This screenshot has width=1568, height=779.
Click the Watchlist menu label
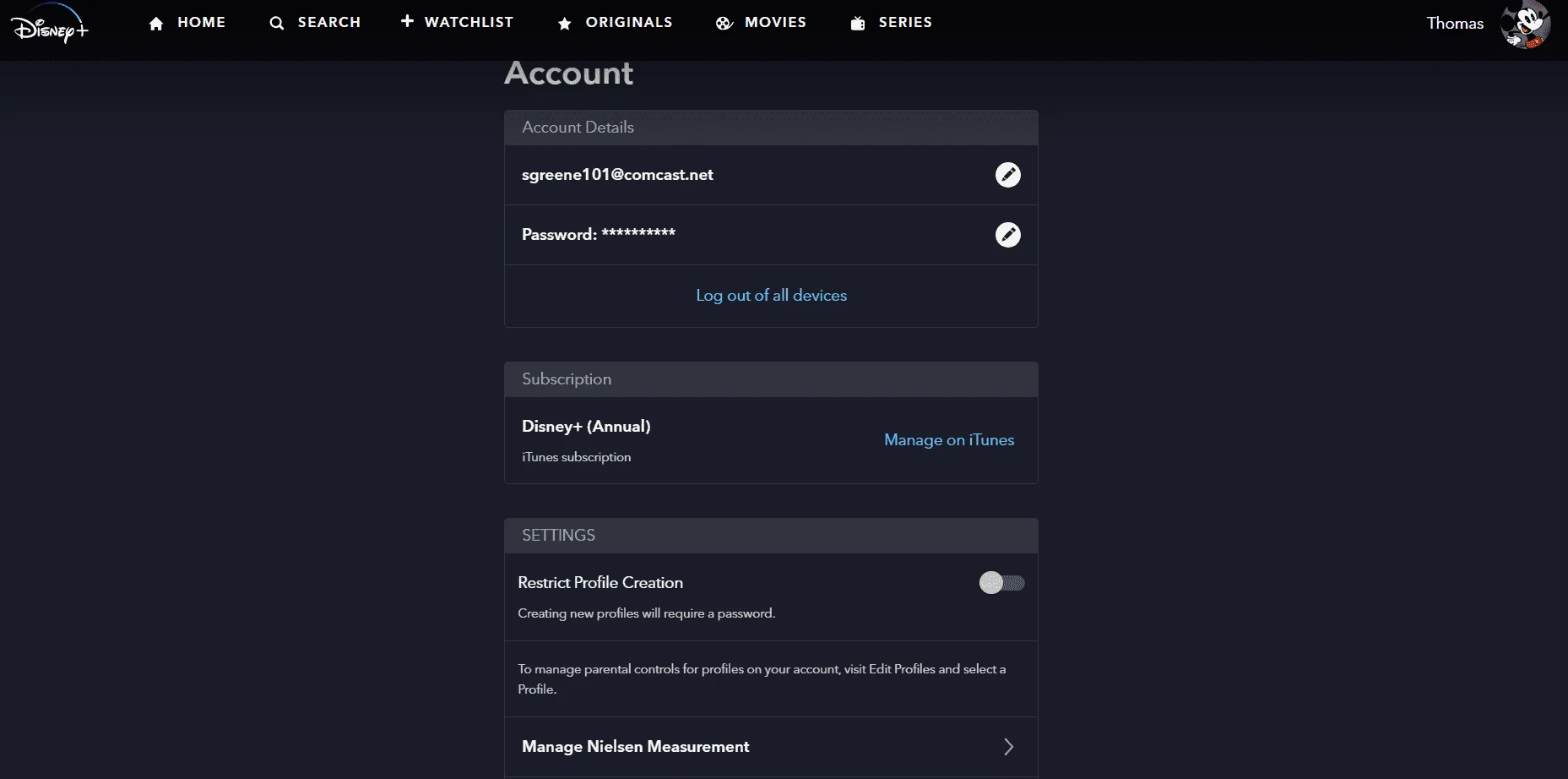(469, 23)
